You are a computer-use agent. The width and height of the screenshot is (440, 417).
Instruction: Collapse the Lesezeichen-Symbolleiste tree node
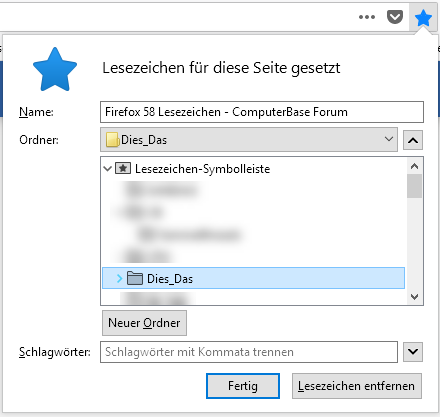[x=107, y=169]
